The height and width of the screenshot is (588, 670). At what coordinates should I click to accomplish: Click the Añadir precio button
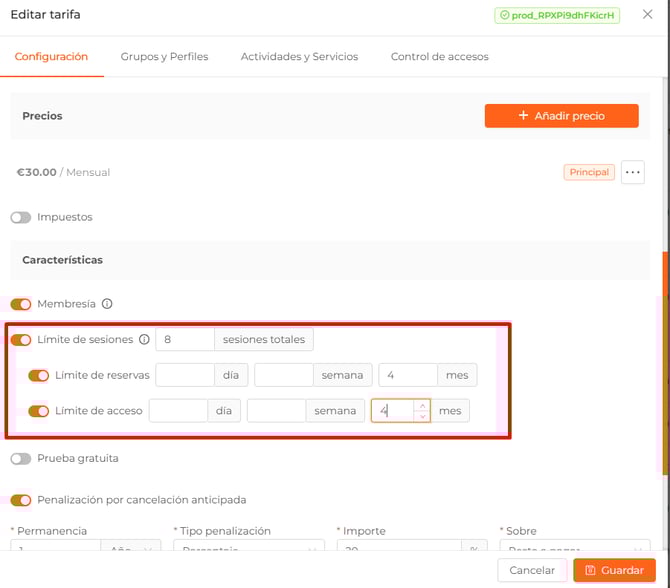pyautogui.click(x=561, y=116)
